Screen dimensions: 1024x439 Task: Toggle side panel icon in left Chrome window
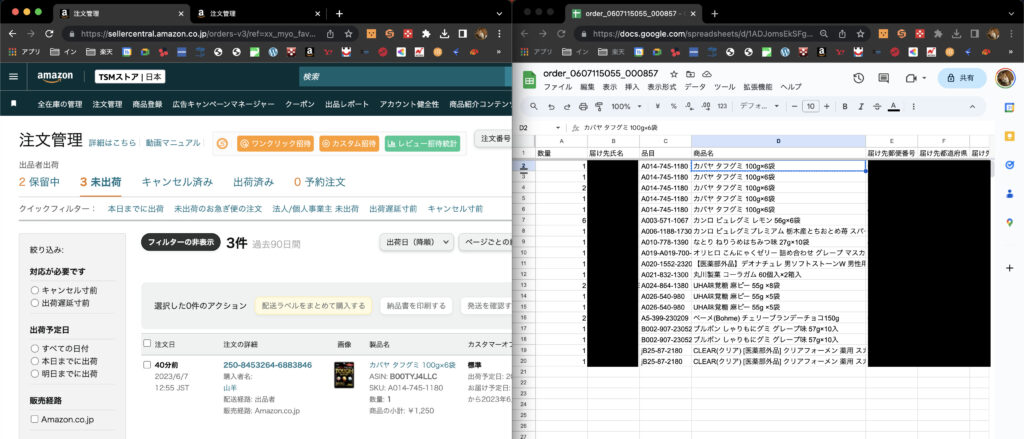tap(462, 33)
